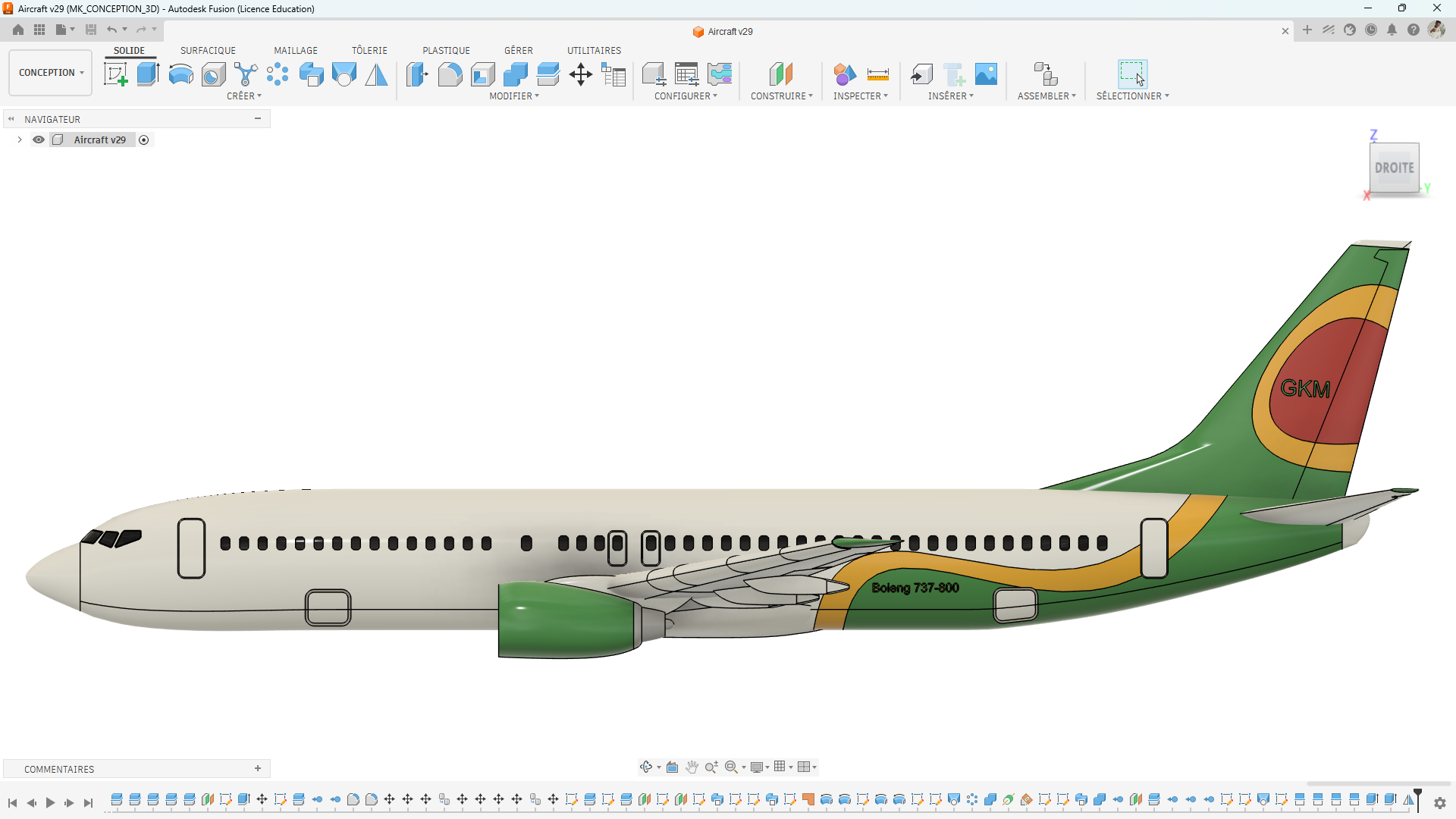1456x819 pixels.
Task: Click the Pan hand tool
Action: pyautogui.click(x=692, y=767)
